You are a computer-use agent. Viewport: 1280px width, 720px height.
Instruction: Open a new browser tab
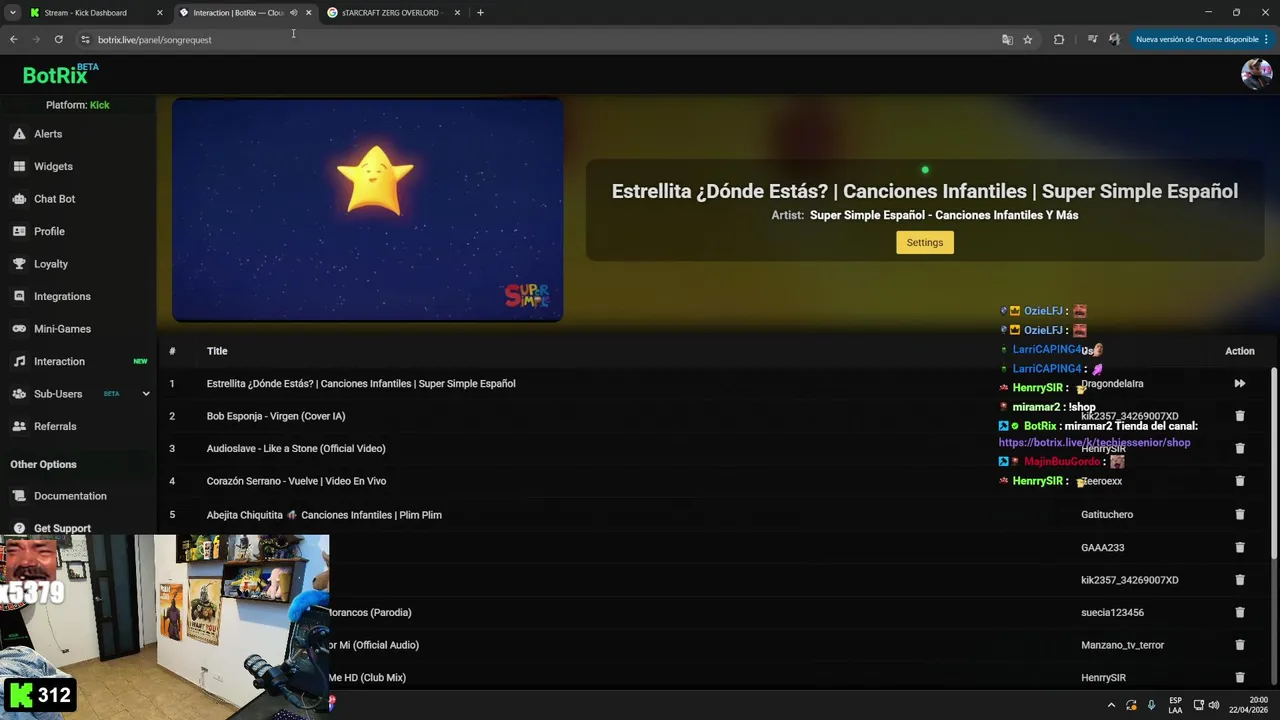[480, 13]
